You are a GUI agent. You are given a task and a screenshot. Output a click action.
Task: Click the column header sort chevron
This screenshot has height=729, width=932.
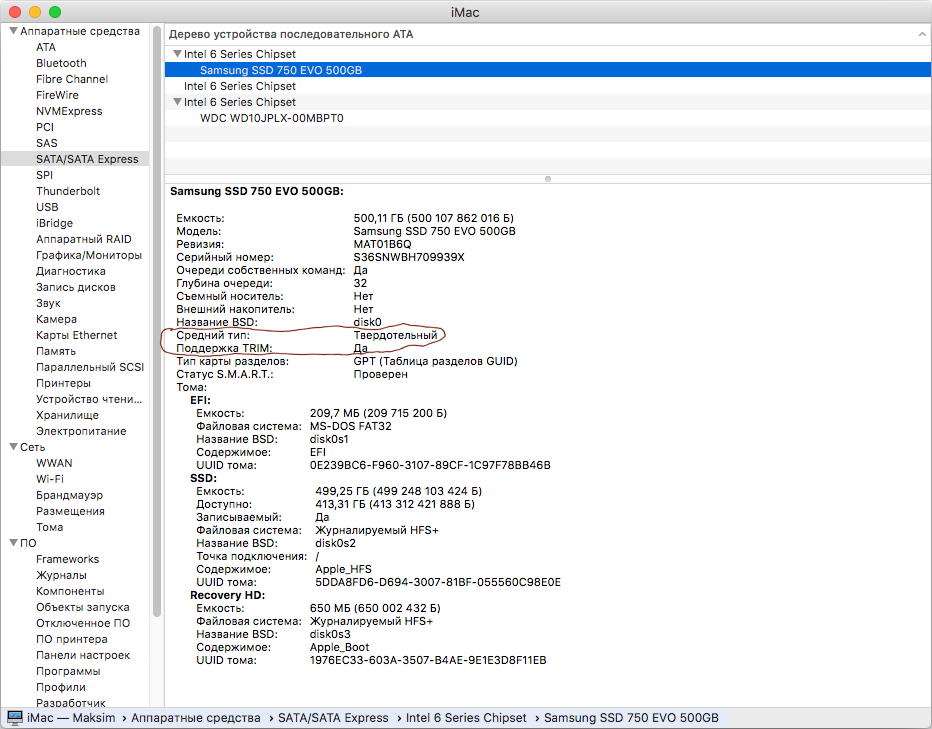pos(922,34)
